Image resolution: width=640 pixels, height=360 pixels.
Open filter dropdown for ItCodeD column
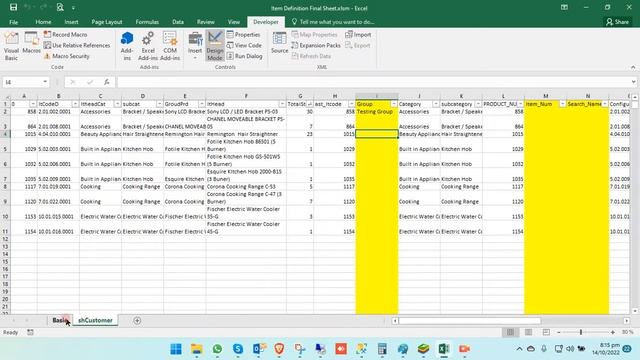pyautogui.click(x=75, y=104)
